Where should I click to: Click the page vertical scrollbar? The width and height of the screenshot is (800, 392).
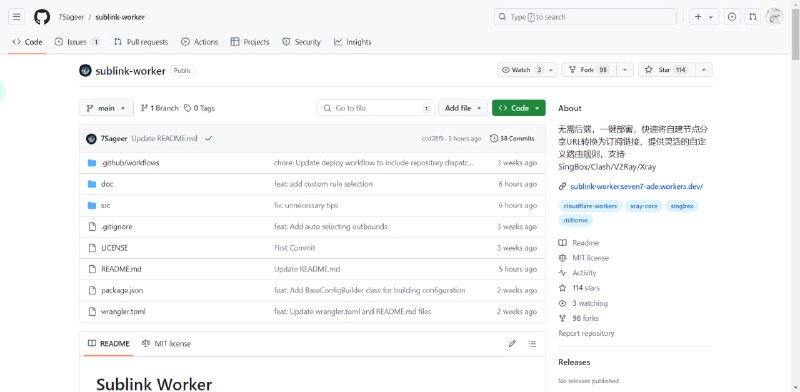click(795, 196)
